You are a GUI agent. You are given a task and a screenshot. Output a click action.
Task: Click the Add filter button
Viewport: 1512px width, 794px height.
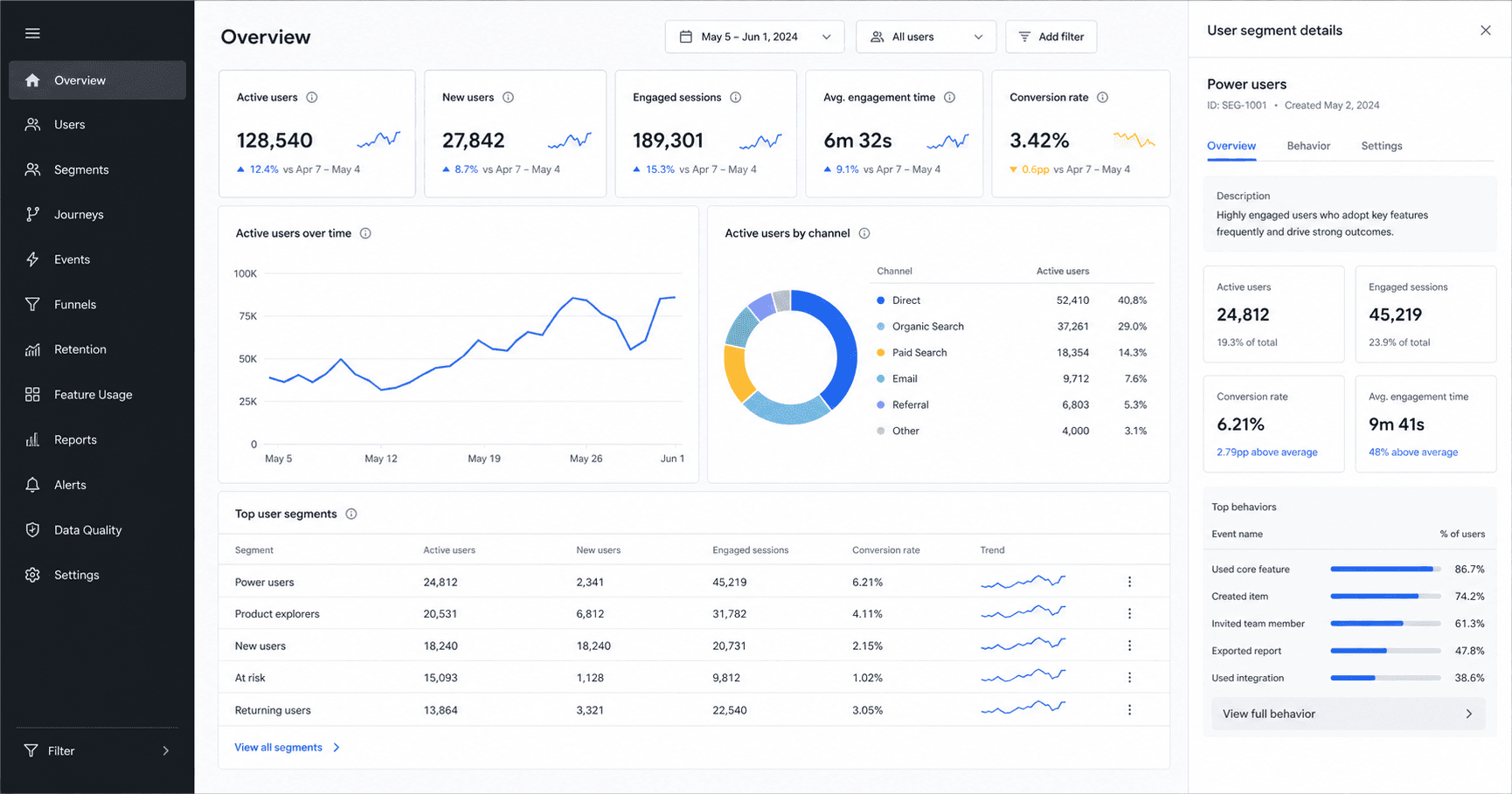pyautogui.click(x=1051, y=37)
